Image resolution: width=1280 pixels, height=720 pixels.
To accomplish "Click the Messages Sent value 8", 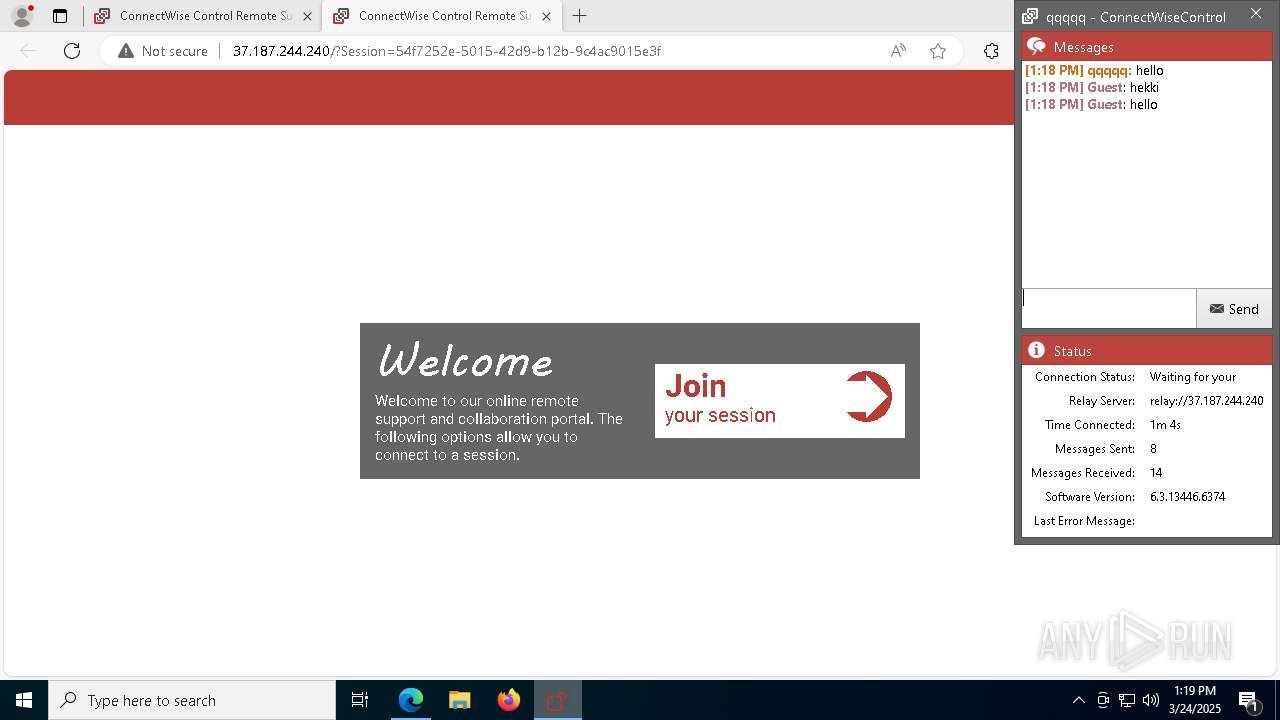I will pos(1153,449).
